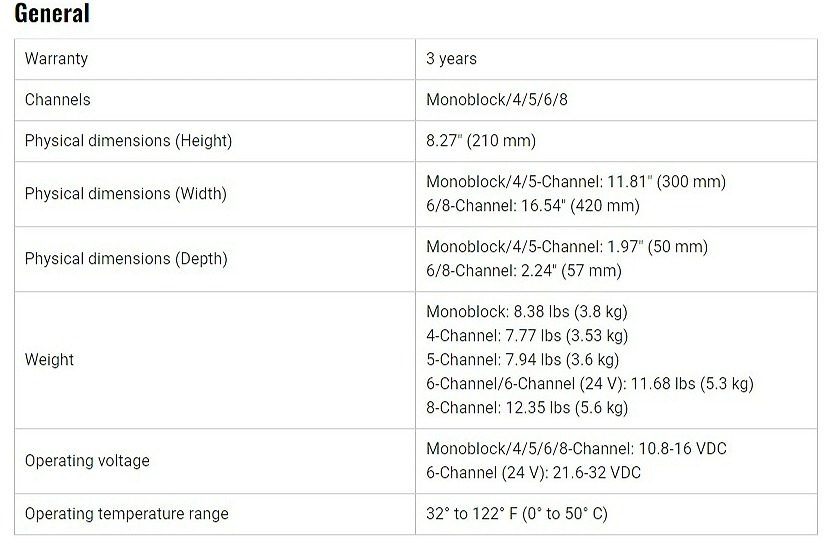Click the 3 years warranty value
The height and width of the screenshot is (551, 837).
(x=451, y=59)
